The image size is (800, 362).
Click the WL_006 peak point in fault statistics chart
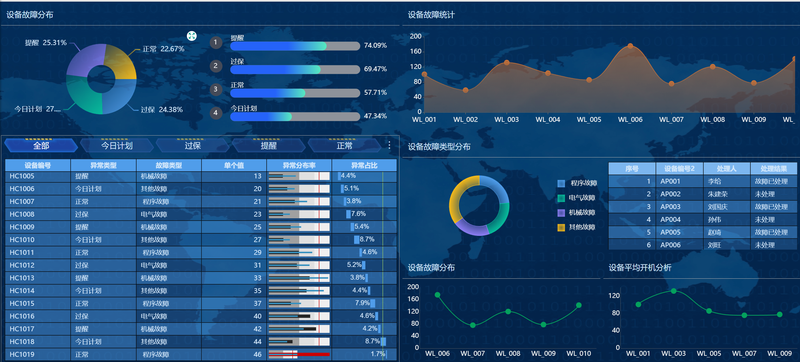[x=631, y=46]
